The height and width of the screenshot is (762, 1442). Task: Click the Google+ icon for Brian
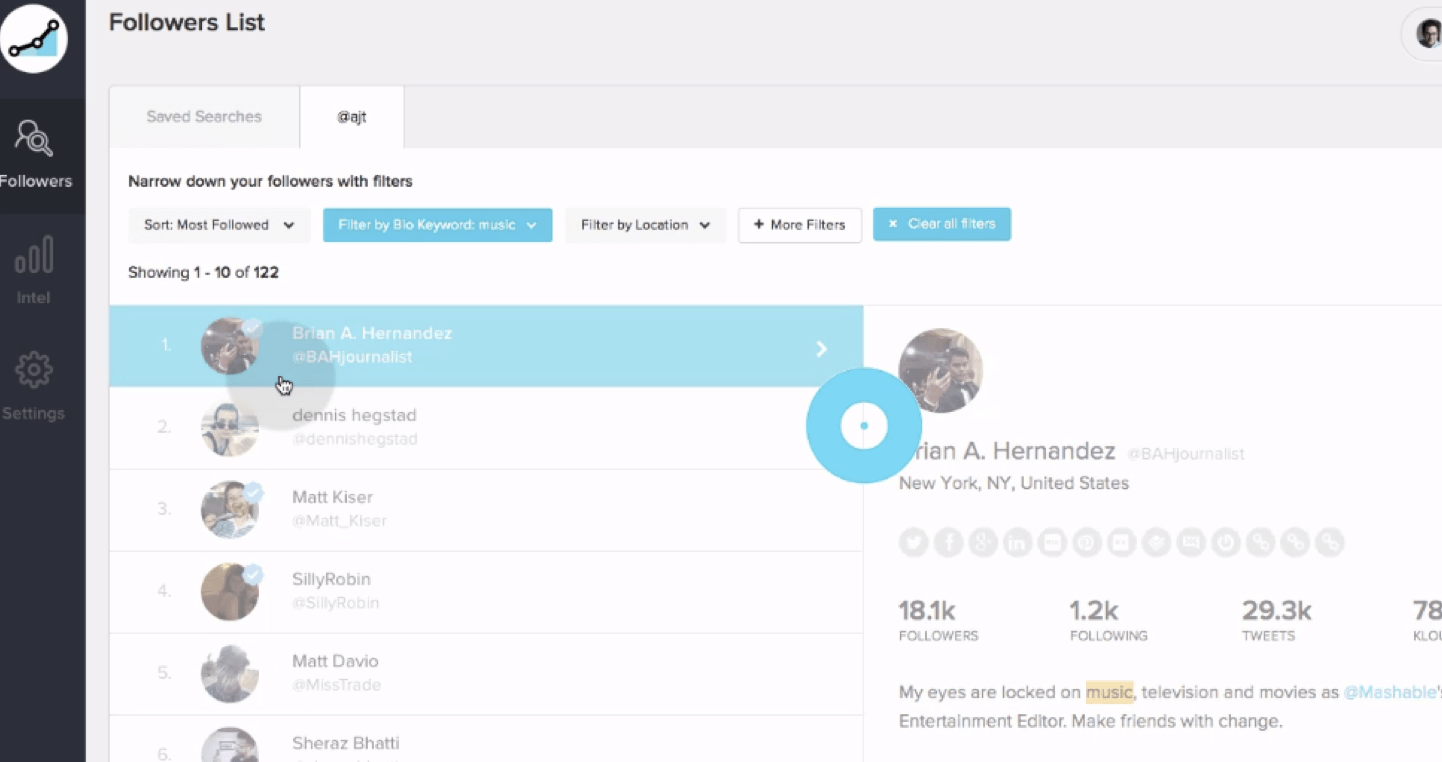pos(983,541)
